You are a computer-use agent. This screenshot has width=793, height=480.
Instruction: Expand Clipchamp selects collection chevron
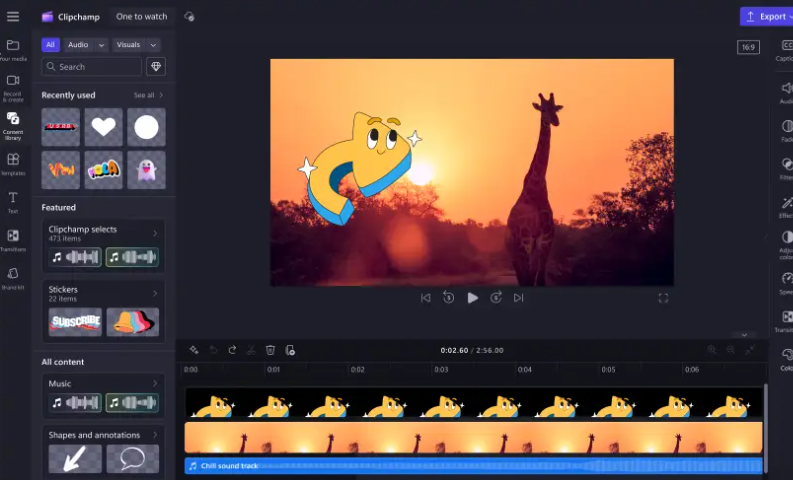pyautogui.click(x=155, y=233)
